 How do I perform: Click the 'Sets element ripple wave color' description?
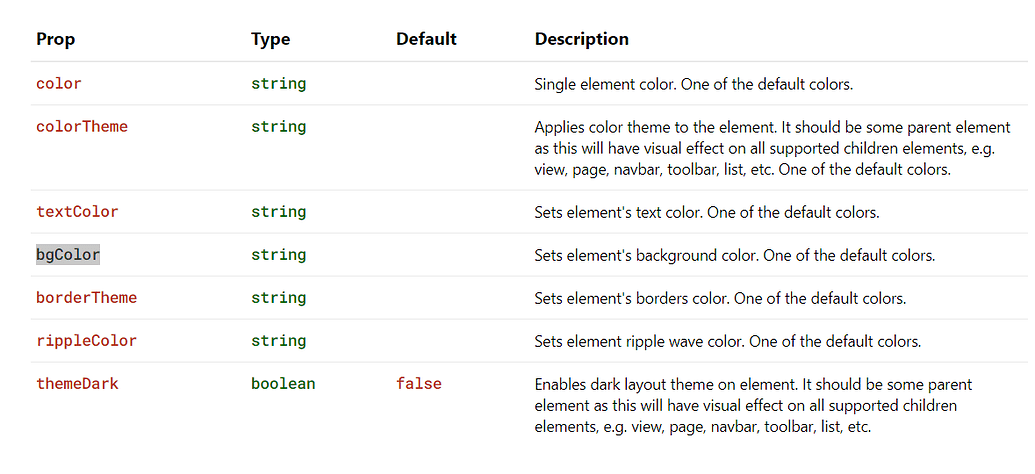(727, 341)
